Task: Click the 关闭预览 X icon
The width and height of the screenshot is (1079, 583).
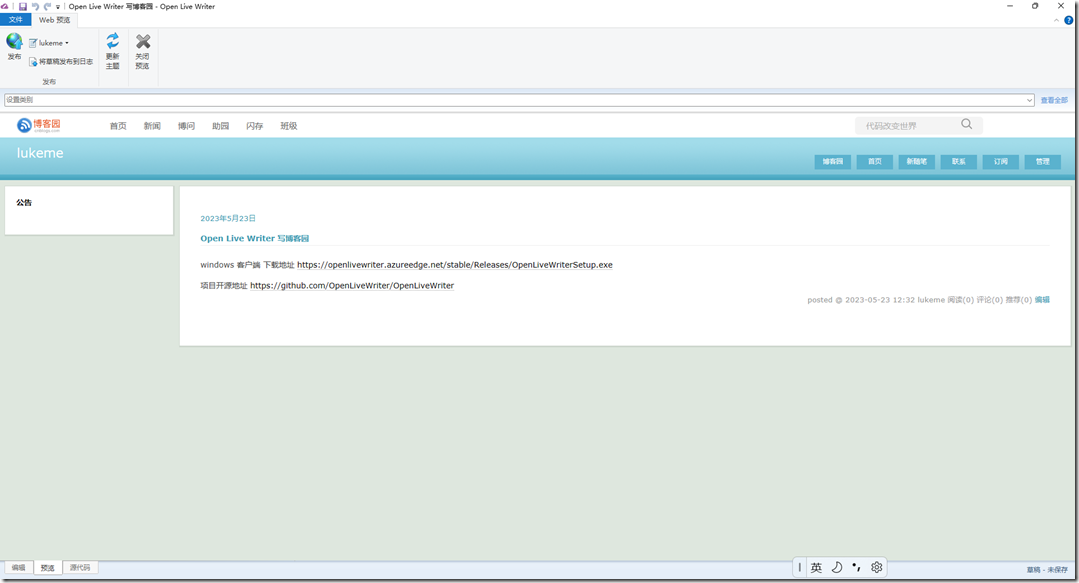Action: [142, 41]
